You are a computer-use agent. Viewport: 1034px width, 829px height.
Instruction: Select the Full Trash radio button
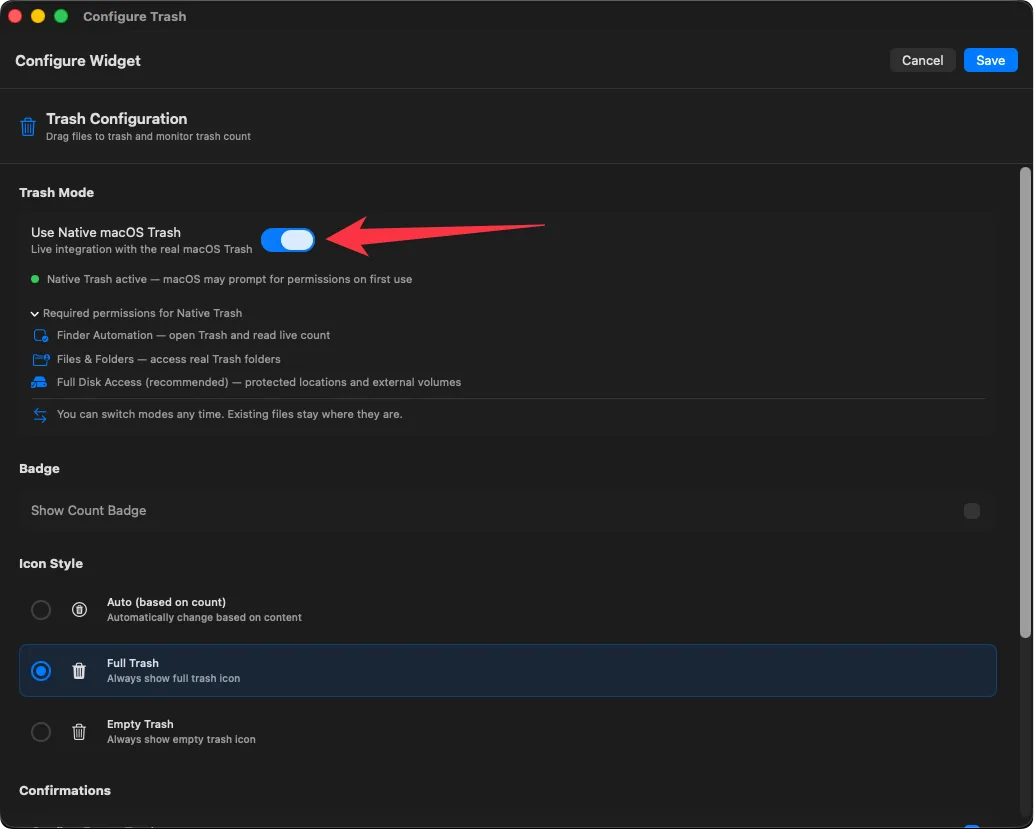click(41, 671)
